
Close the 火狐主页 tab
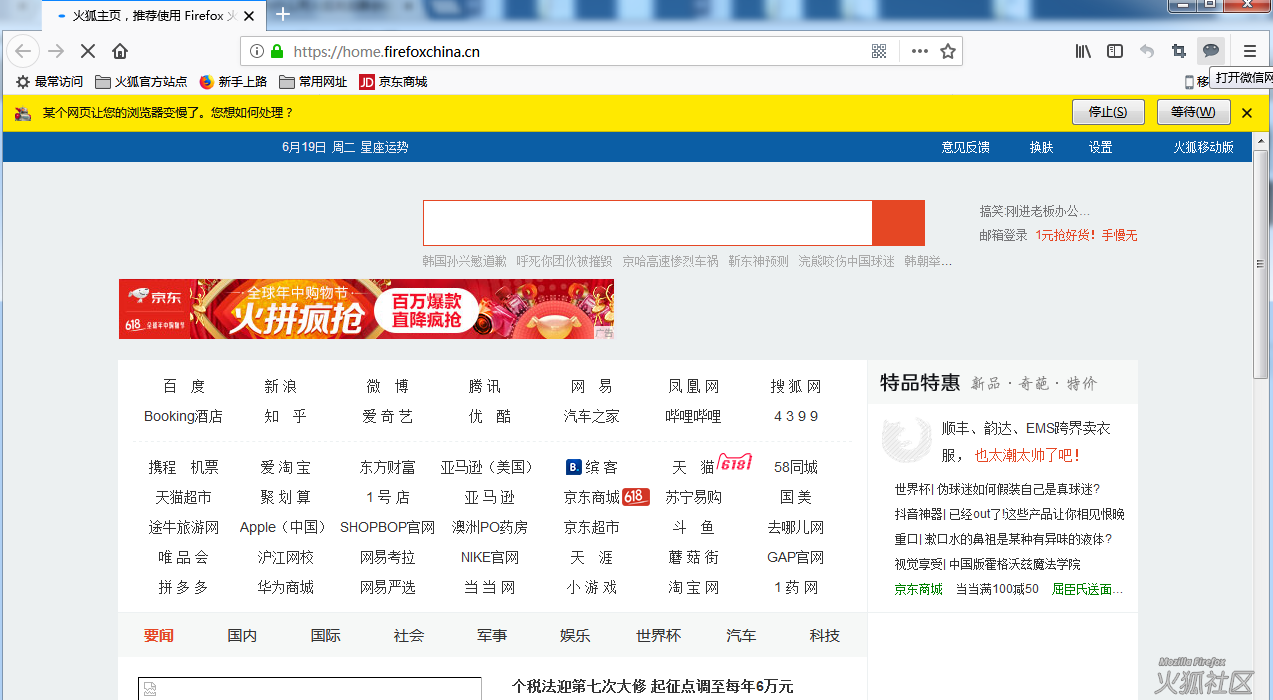click(x=249, y=16)
